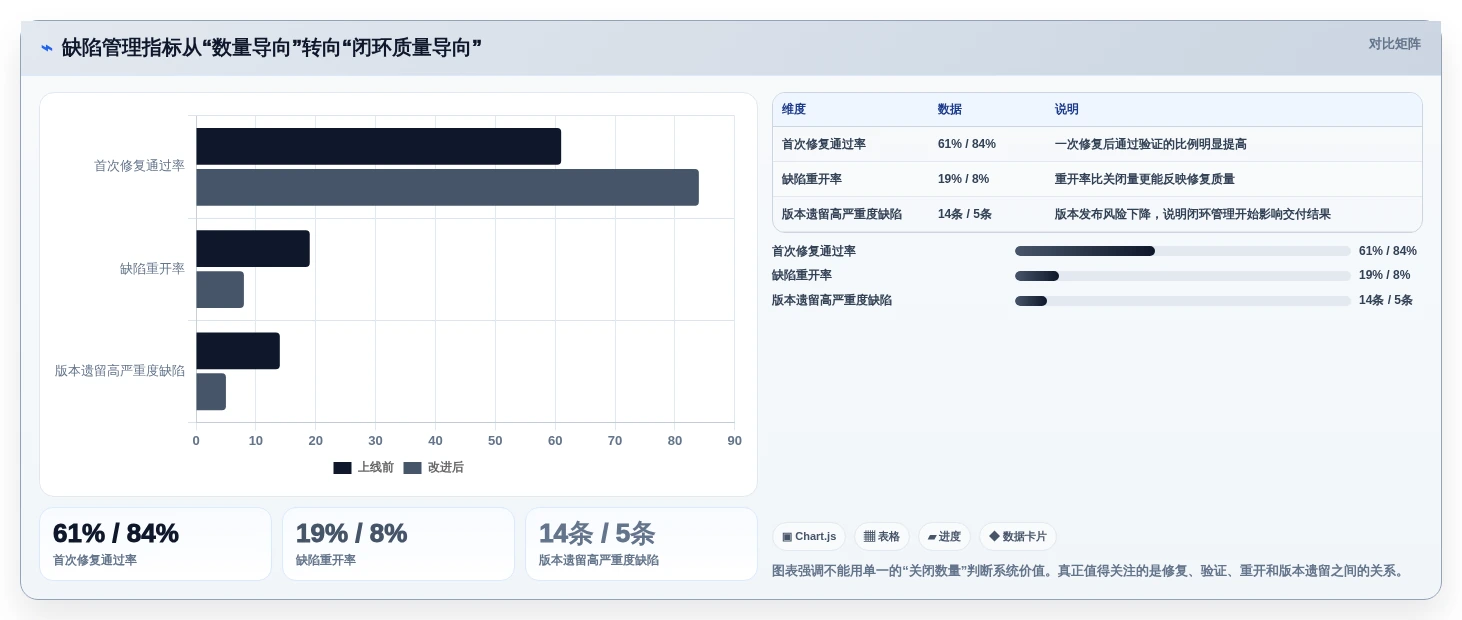Click the dark 上线前 legend color box

[342, 468]
